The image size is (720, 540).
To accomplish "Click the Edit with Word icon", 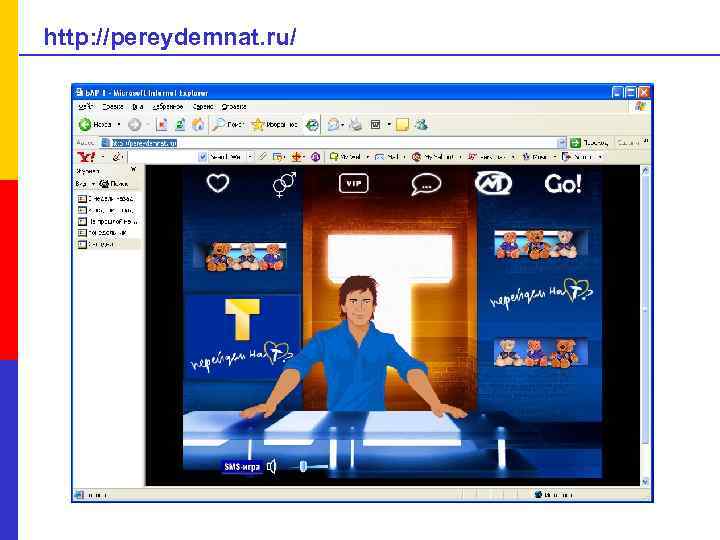I will [x=376, y=124].
